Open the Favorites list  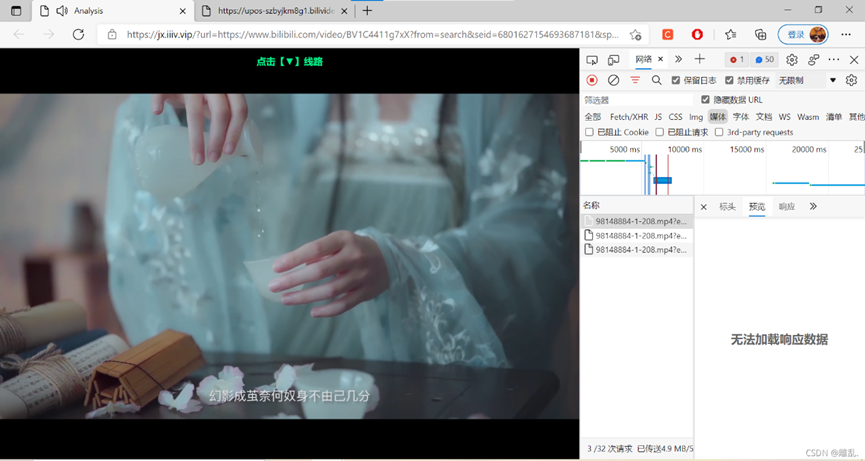pos(731,34)
